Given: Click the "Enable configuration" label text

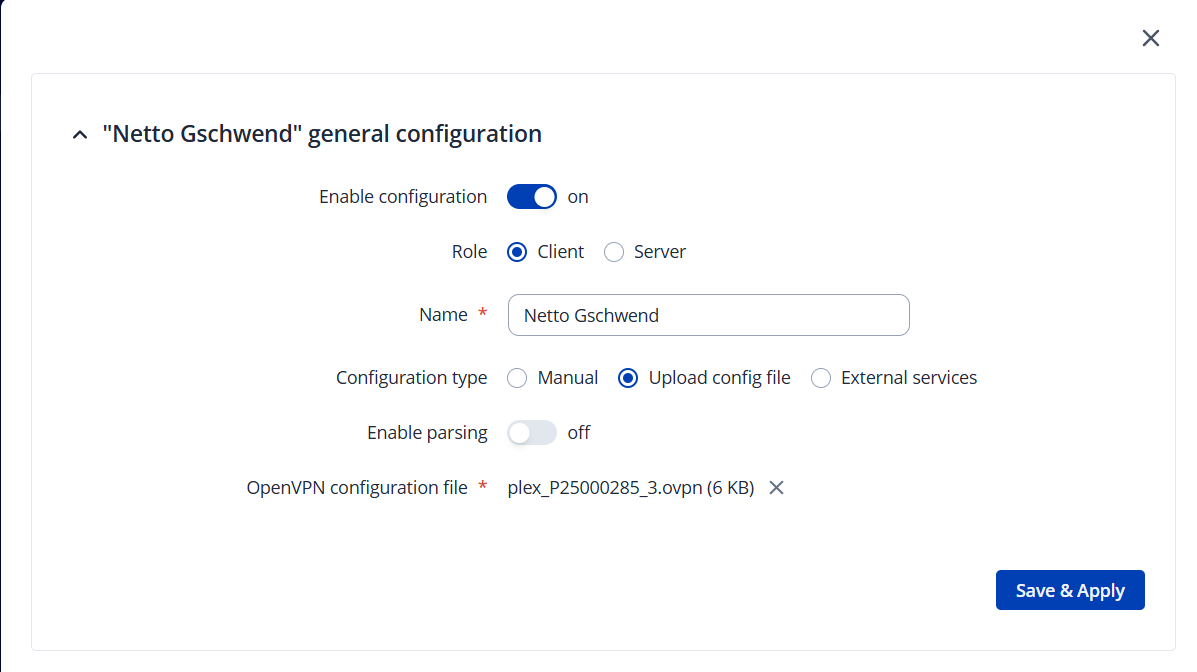Looking at the screenshot, I should [x=403, y=197].
